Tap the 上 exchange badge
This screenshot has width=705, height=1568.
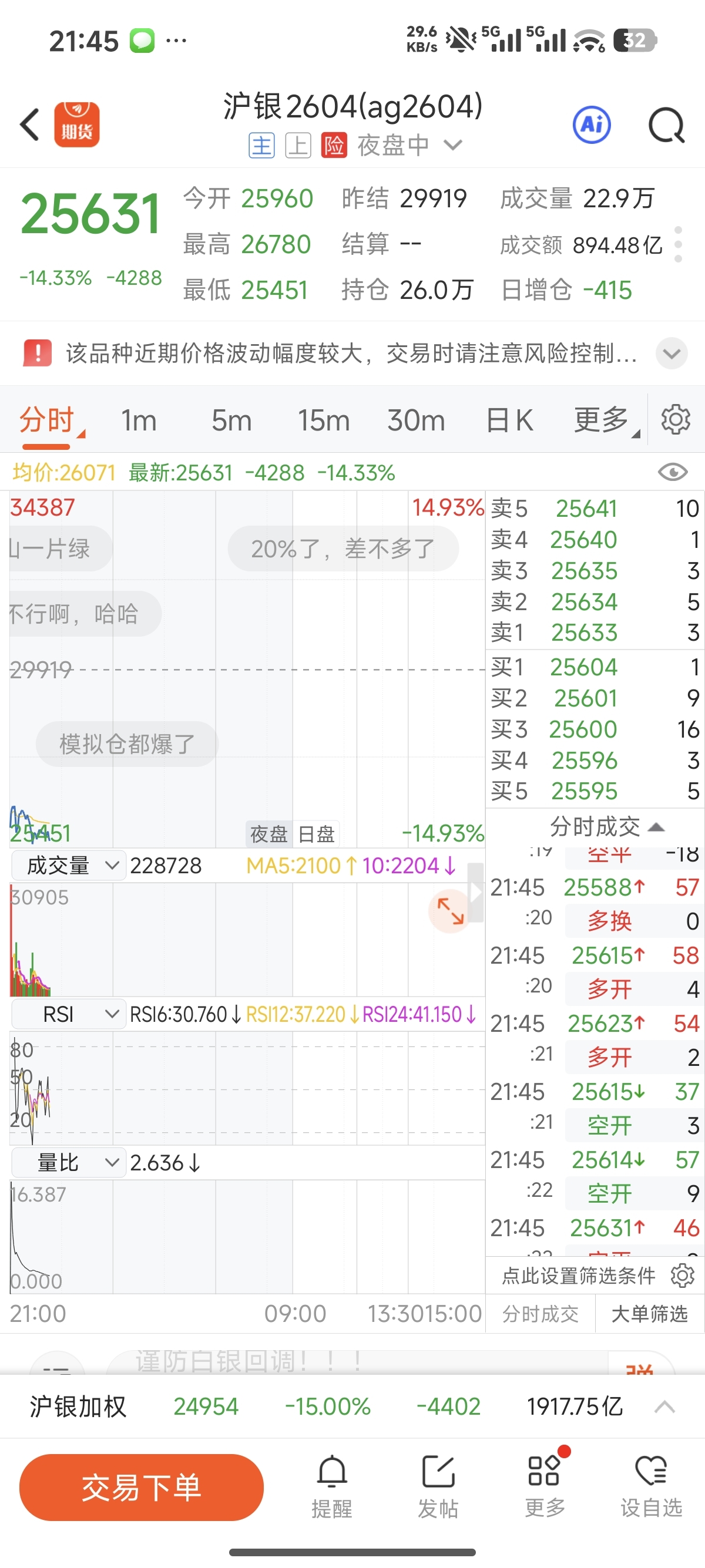[298, 146]
